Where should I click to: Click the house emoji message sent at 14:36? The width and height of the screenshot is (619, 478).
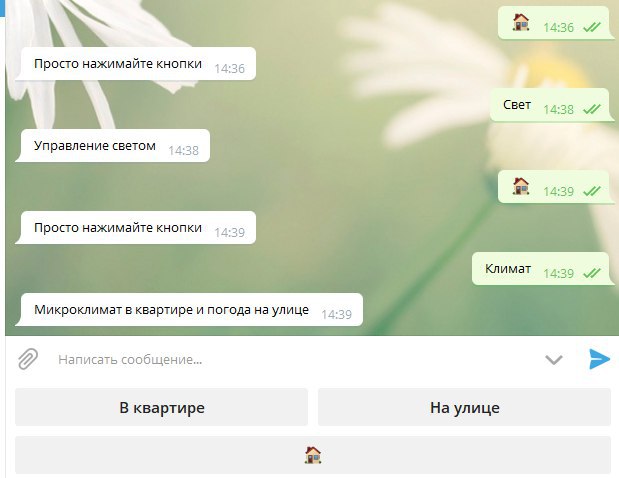pyautogui.click(x=556, y=23)
